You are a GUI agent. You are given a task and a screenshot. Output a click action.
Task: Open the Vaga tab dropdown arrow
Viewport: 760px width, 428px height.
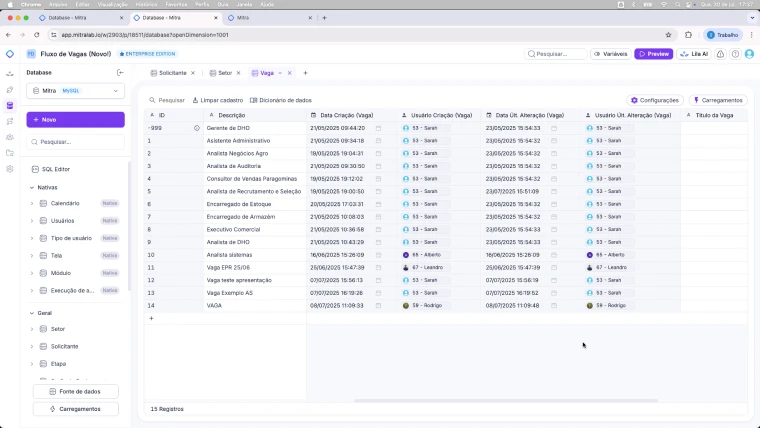point(280,73)
